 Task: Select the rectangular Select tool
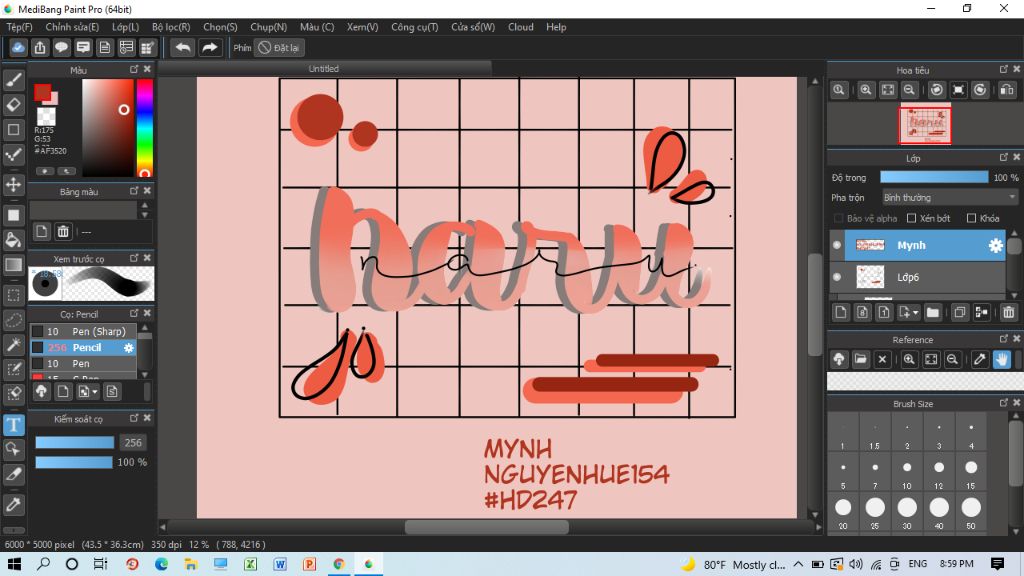[x=13, y=295]
